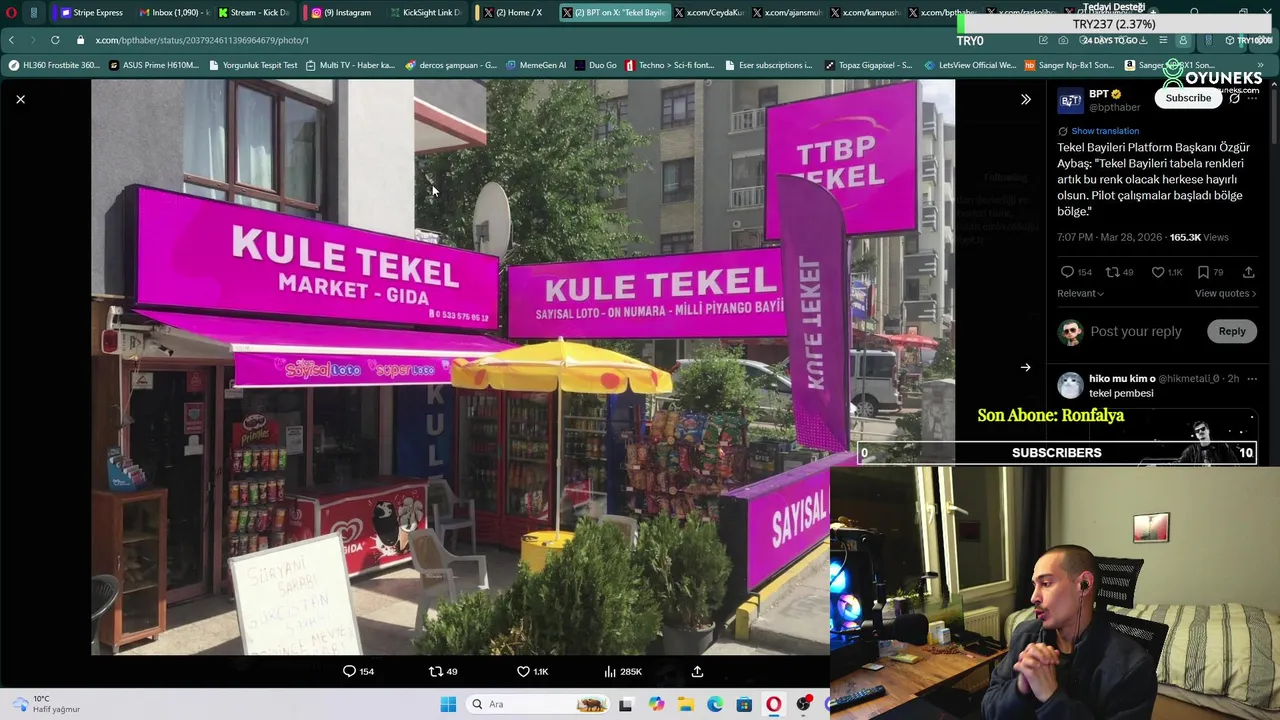Reply via comment icon showing 154 in sidebar

pos(1076,272)
